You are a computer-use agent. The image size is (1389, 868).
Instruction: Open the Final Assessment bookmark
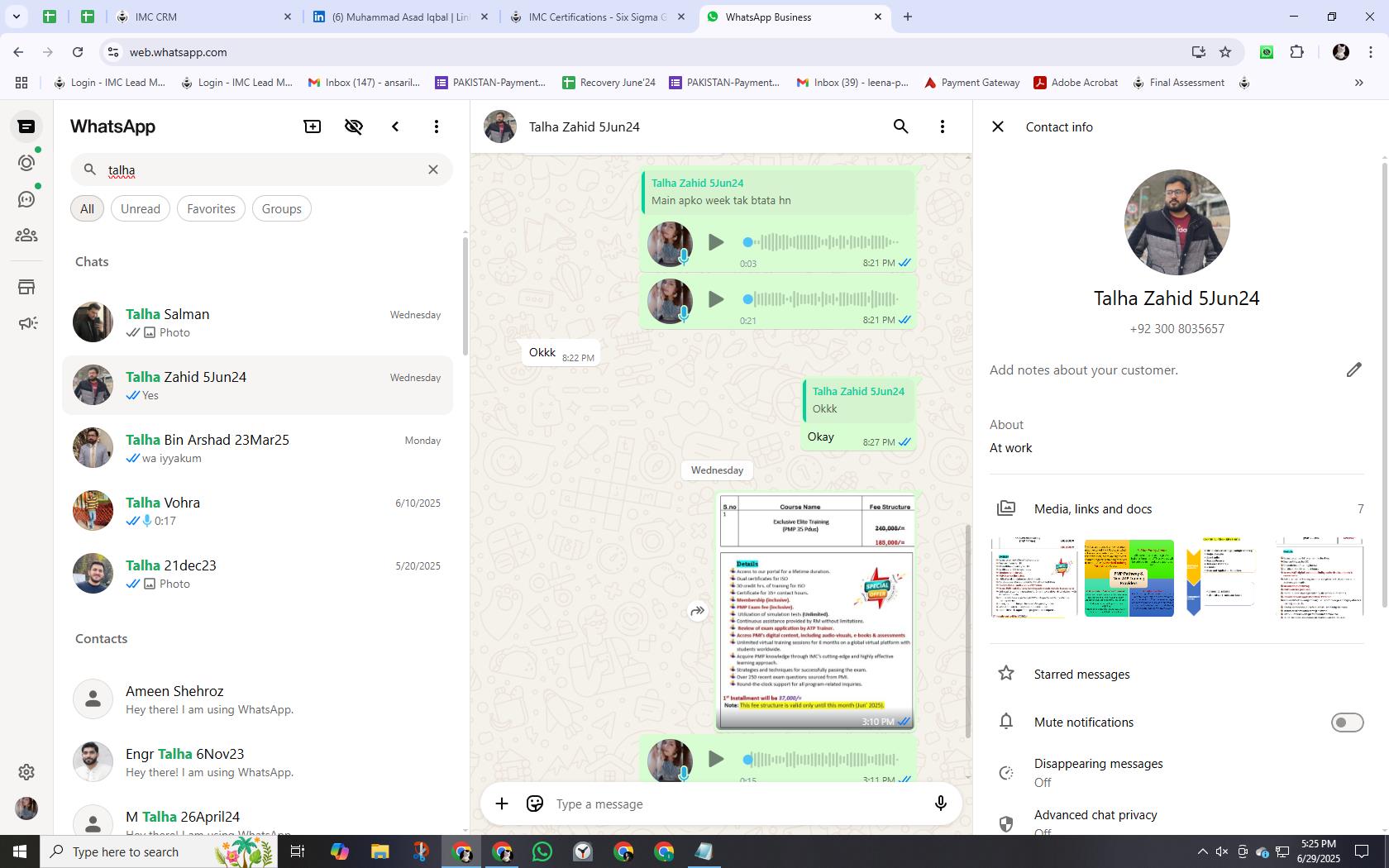[1178, 83]
